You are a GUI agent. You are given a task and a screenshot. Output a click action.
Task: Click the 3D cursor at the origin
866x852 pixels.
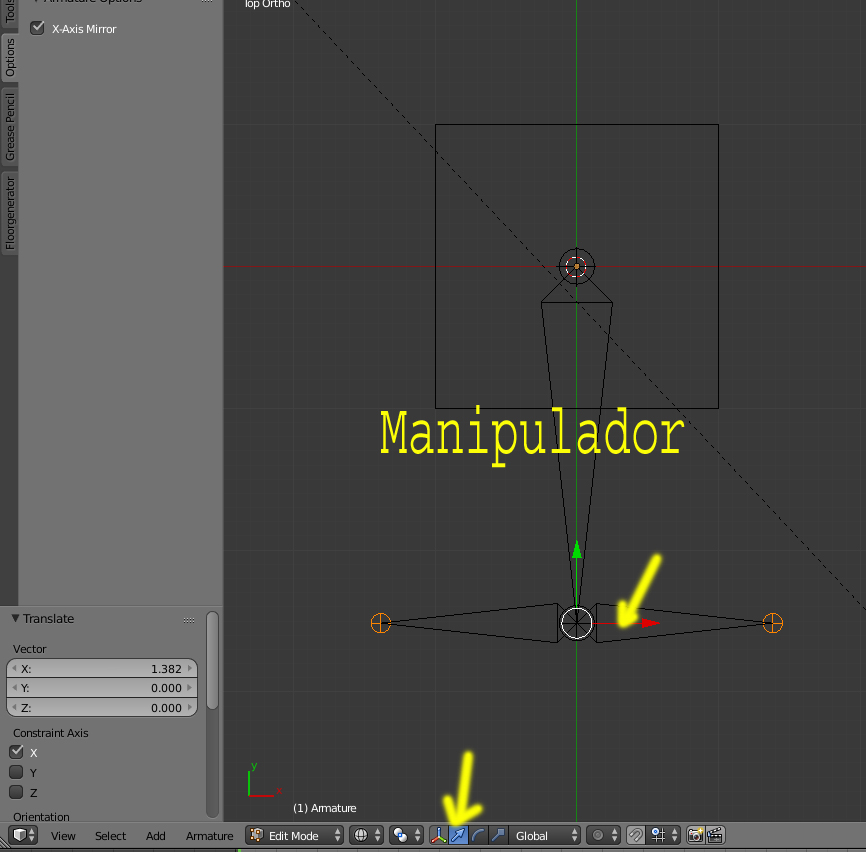tap(577, 266)
